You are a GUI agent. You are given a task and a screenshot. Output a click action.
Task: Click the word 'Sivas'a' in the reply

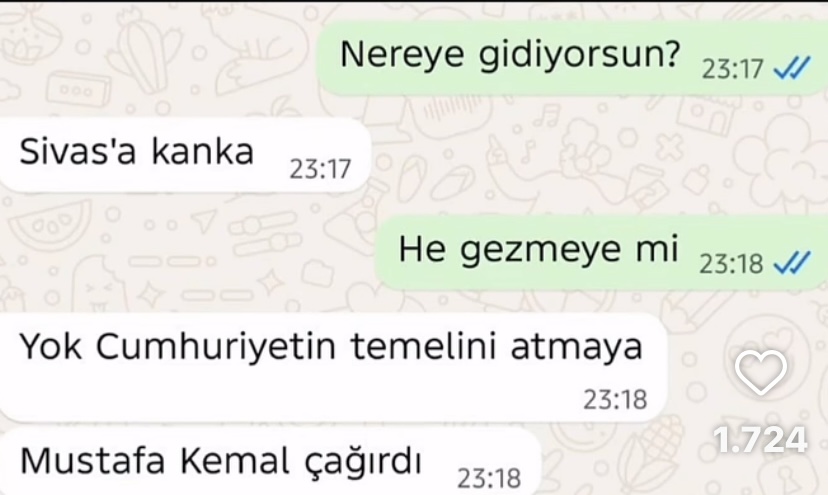[x=78, y=151]
